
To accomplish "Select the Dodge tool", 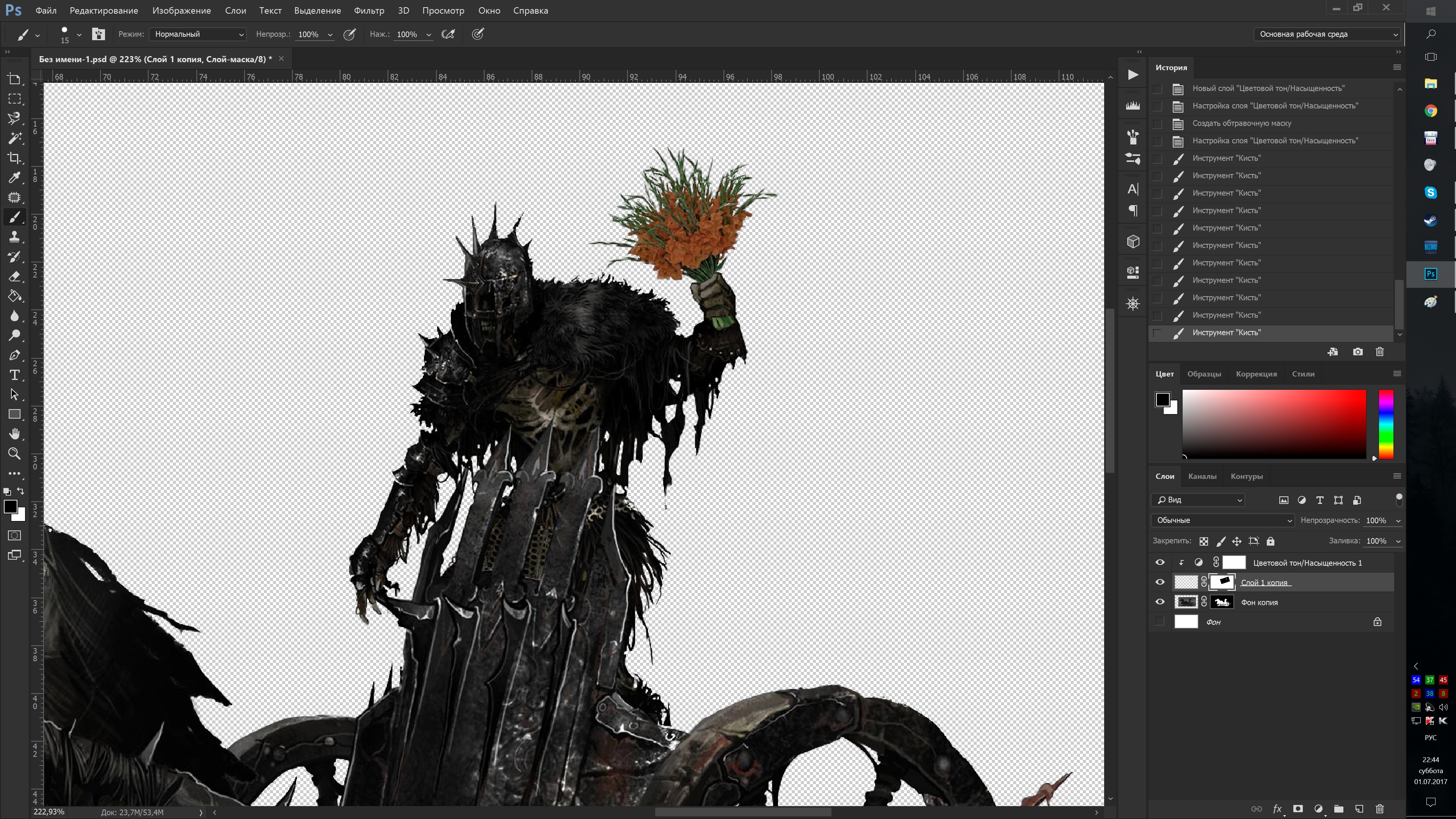I will [x=15, y=336].
